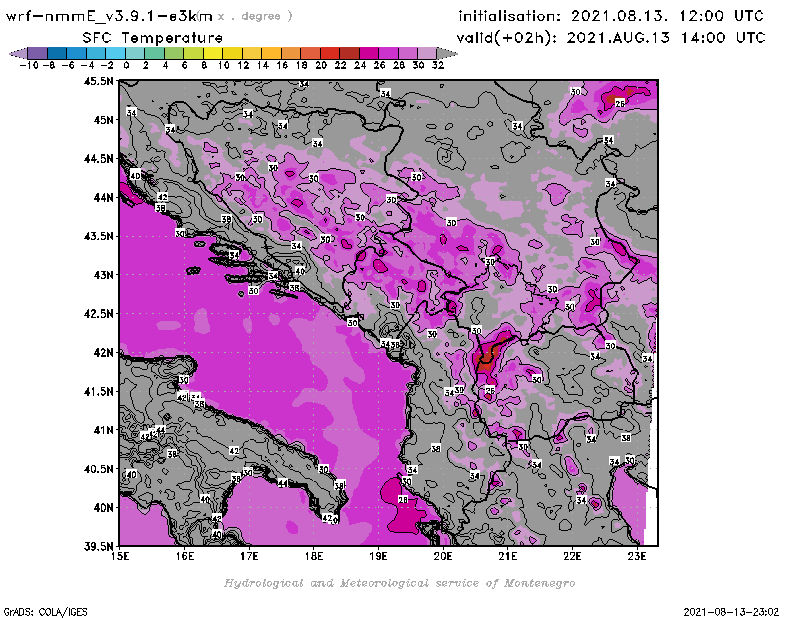Click the '15E' longitude axis label
800x618 pixels.
click(120, 556)
